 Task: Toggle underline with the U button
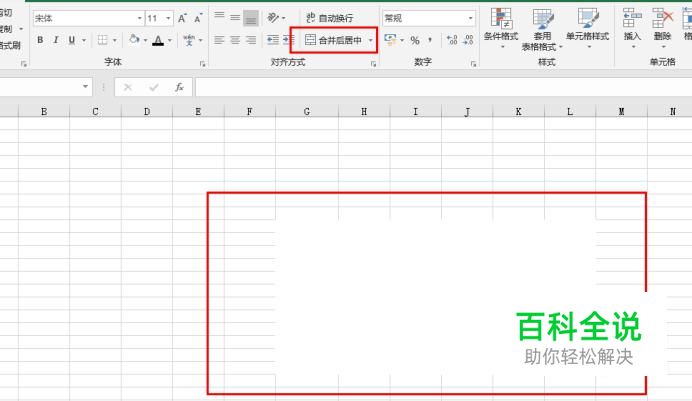(x=72, y=40)
